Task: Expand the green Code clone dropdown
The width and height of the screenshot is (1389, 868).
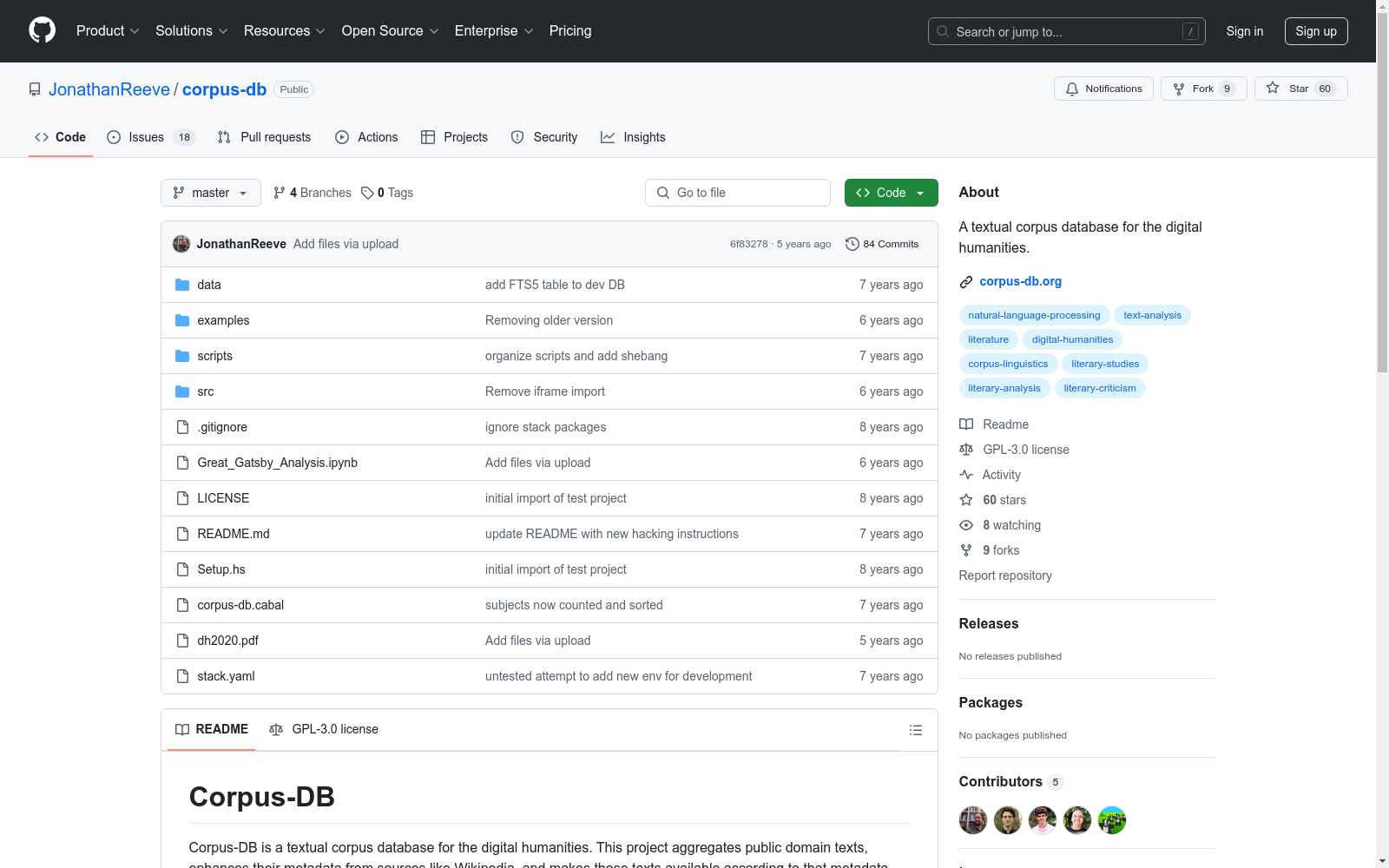Action: 892,193
